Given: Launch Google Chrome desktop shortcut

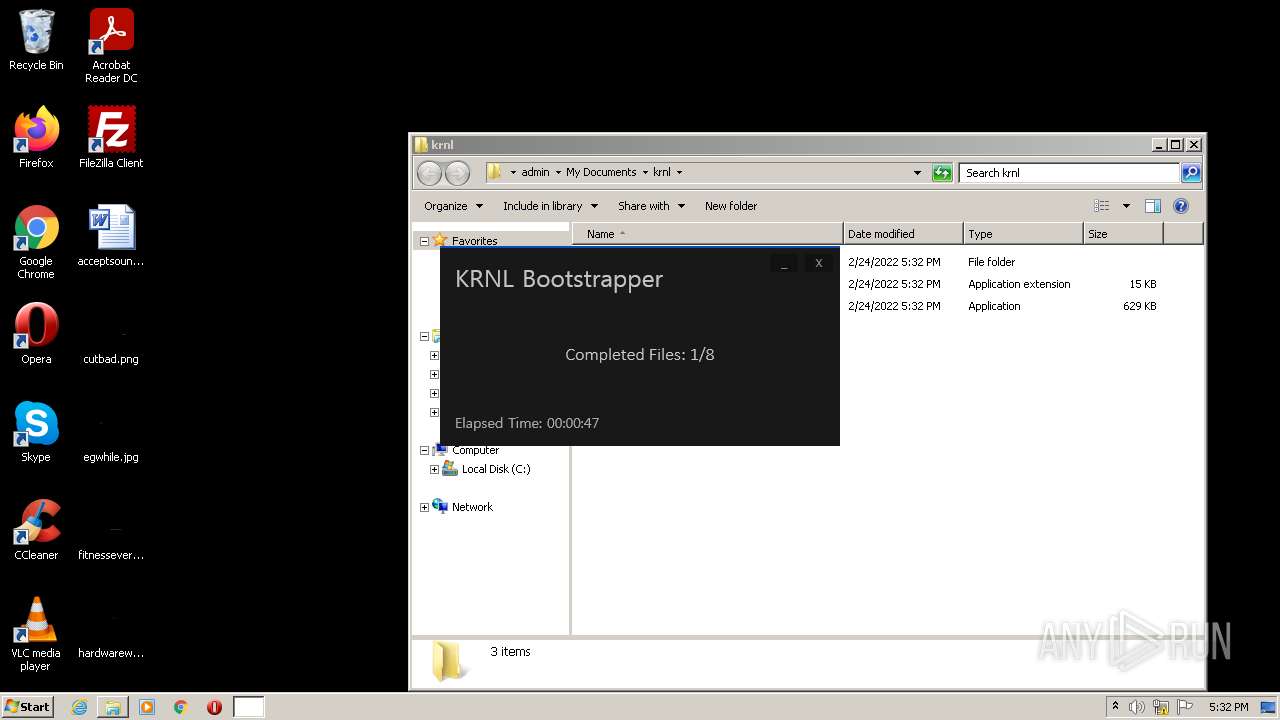Looking at the screenshot, I should [36, 242].
